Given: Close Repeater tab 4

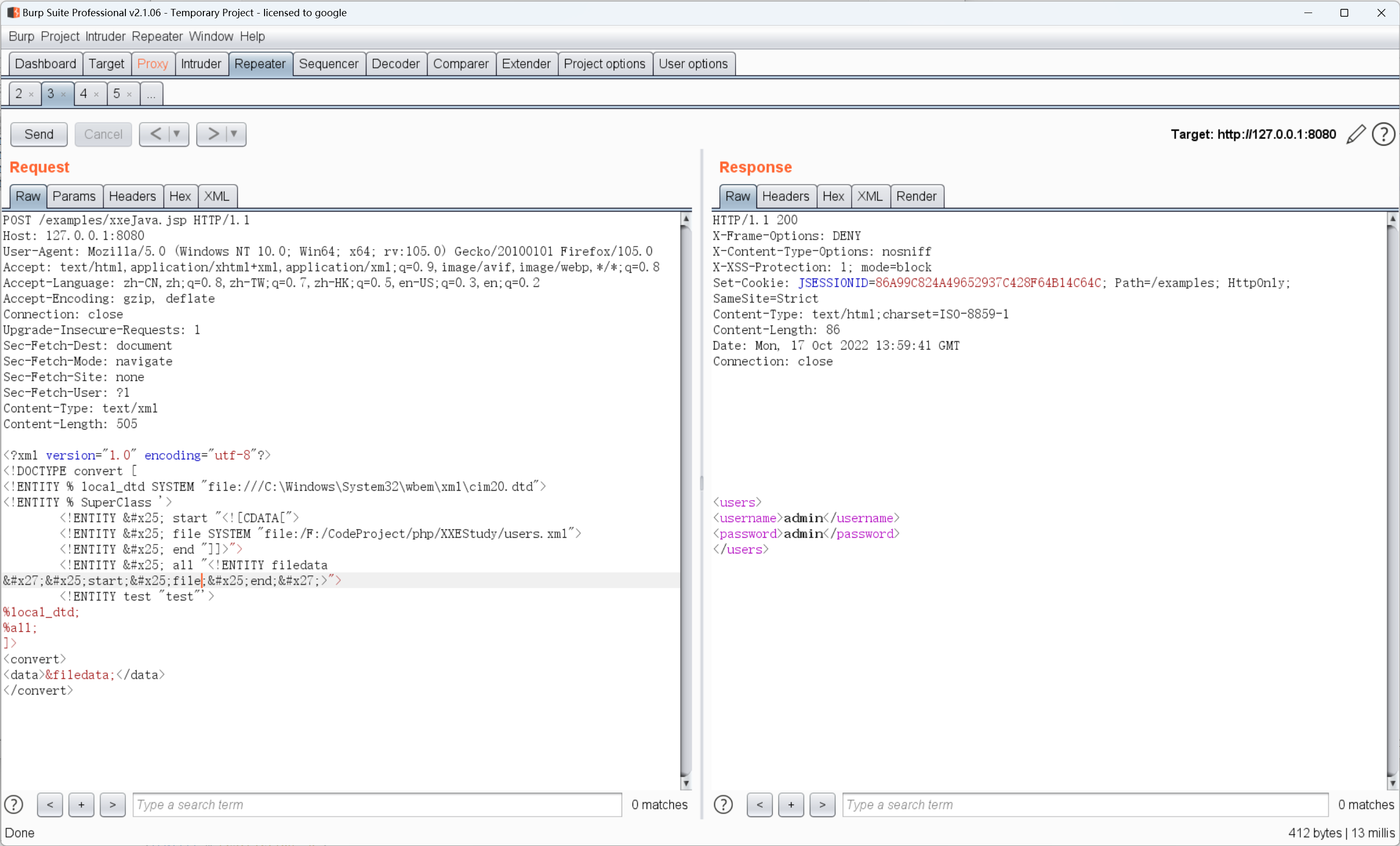Looking at the screenshot, I should click(x=97, y=95).
